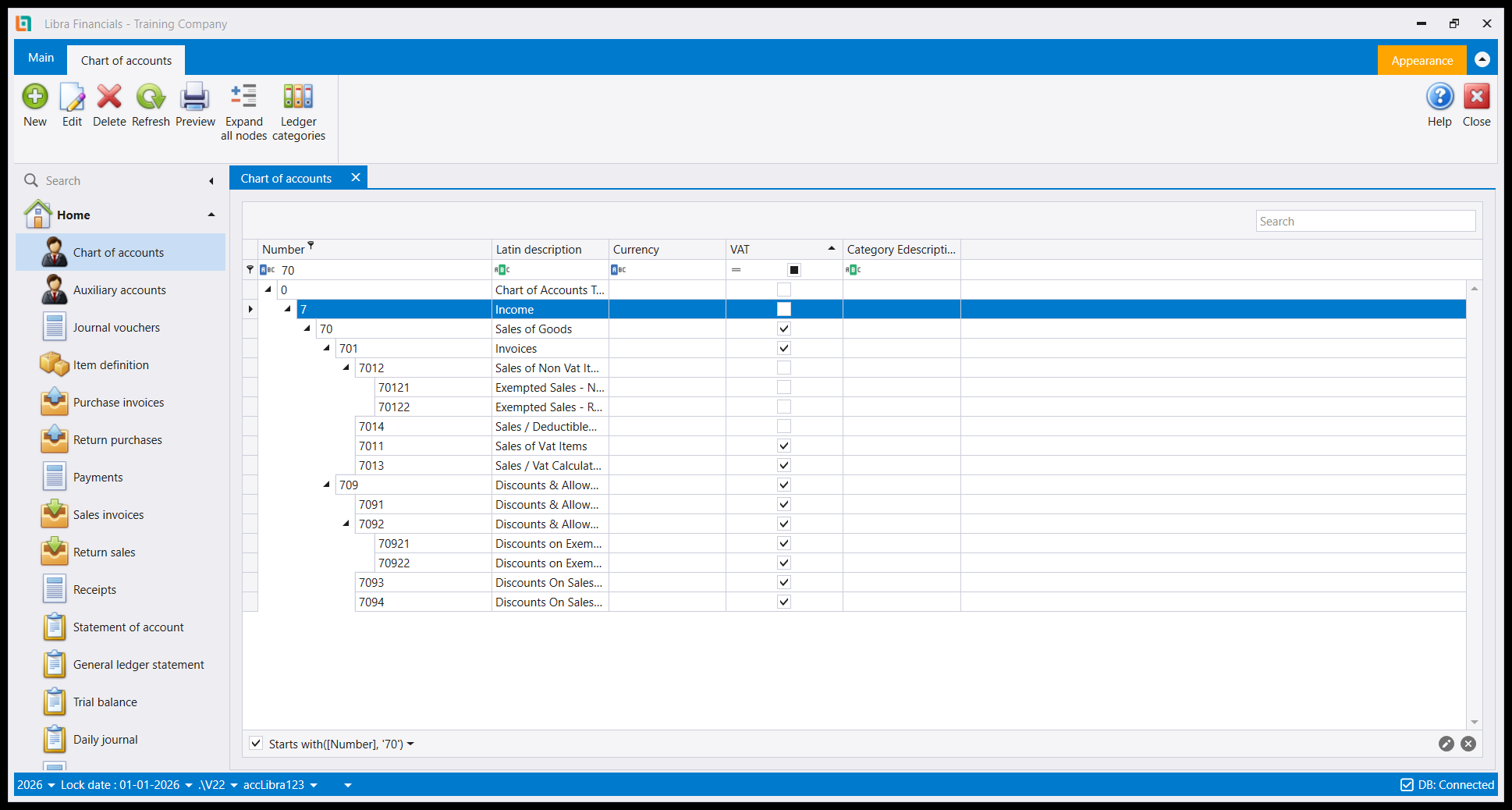Click the New account toolbar icon
Viewport: 1512px width, 810px height.
[35, 97]
